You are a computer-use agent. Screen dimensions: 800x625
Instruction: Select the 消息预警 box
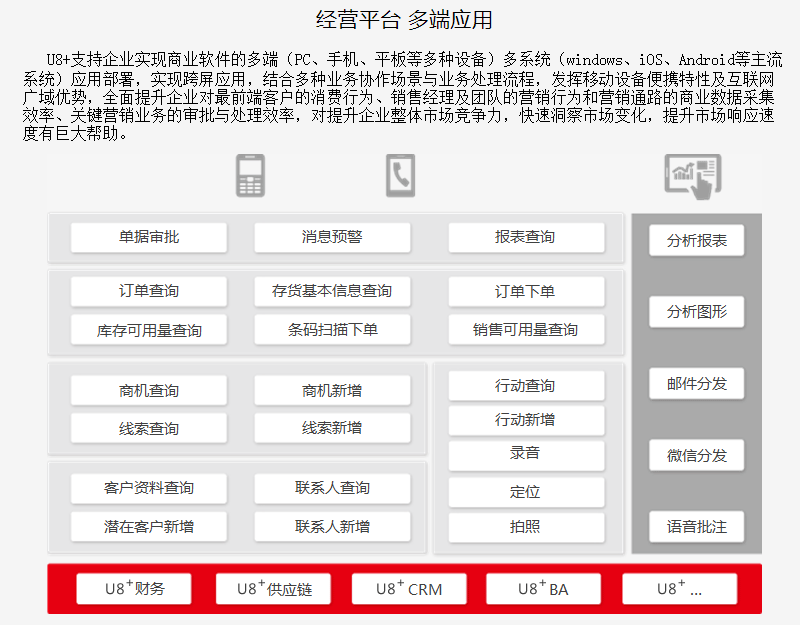pyautogui.click(x=332, y=237)
